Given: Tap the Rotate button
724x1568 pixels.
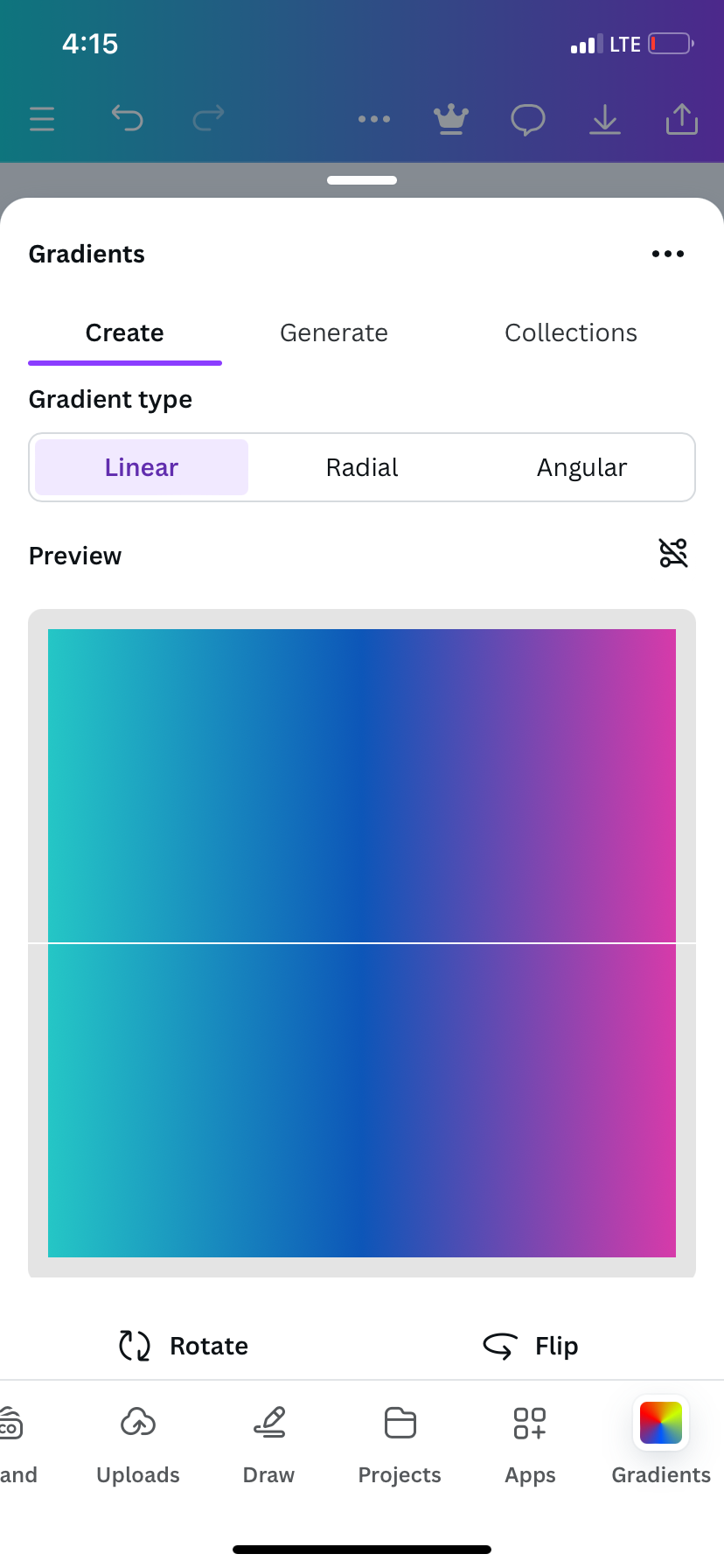Looking at the screenshot, I should click(x=184, y=1346).
